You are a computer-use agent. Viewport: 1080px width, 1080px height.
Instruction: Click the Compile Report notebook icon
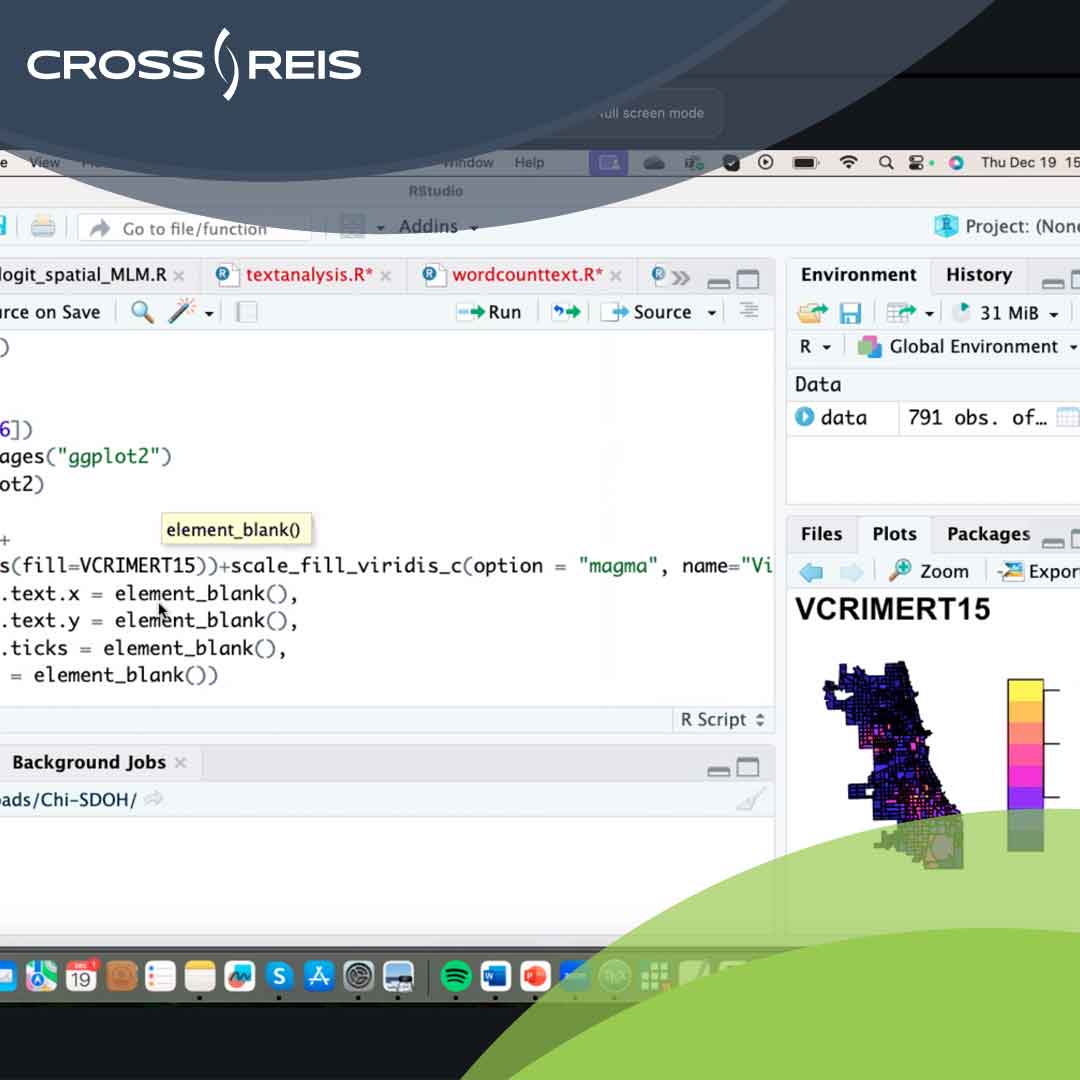[246, 312]
